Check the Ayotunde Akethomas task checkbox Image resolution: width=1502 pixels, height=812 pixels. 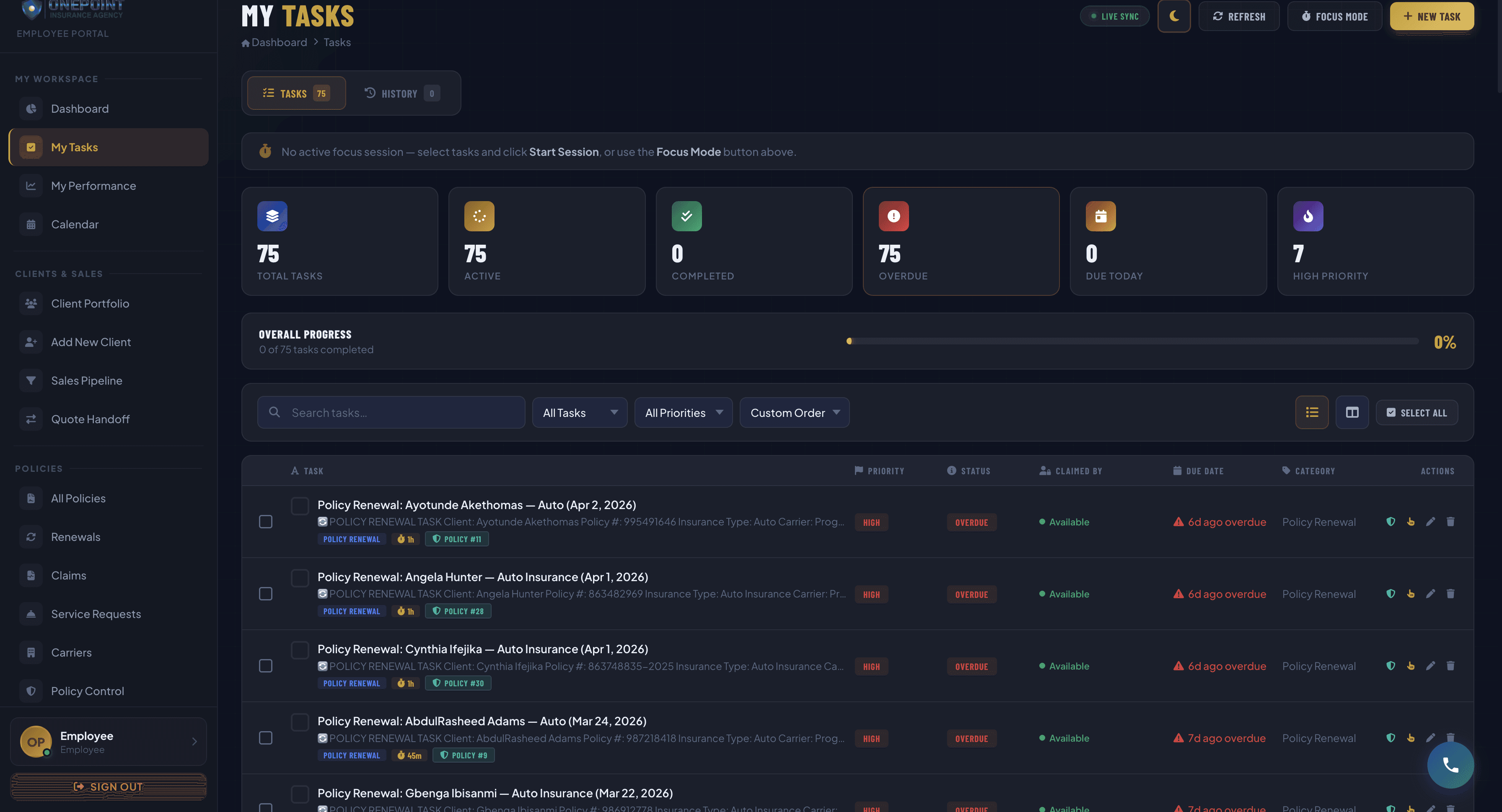click(x=265, y=522)
